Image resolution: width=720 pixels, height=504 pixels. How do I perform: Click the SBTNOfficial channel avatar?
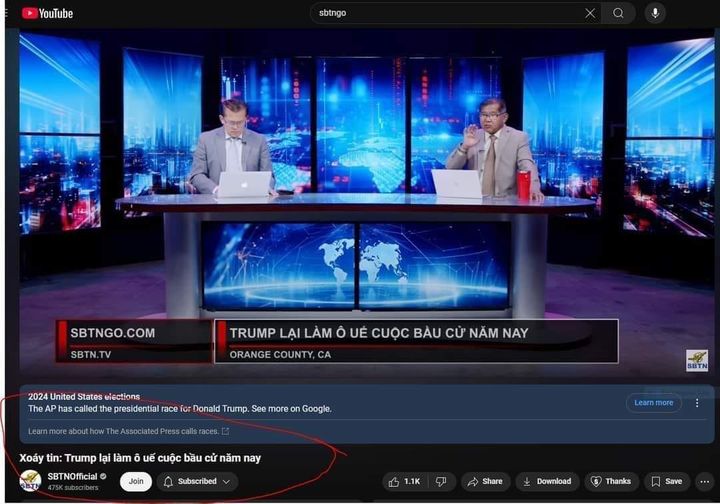pos(30,481)
